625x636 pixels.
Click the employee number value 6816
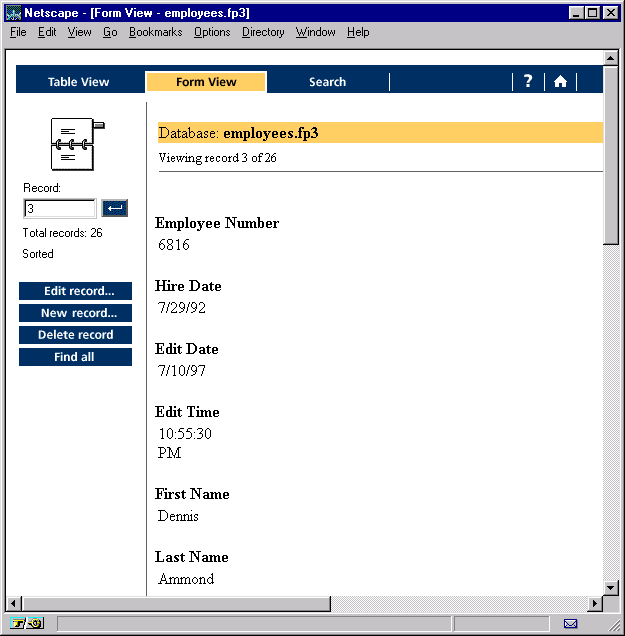(x=174, y=245)
